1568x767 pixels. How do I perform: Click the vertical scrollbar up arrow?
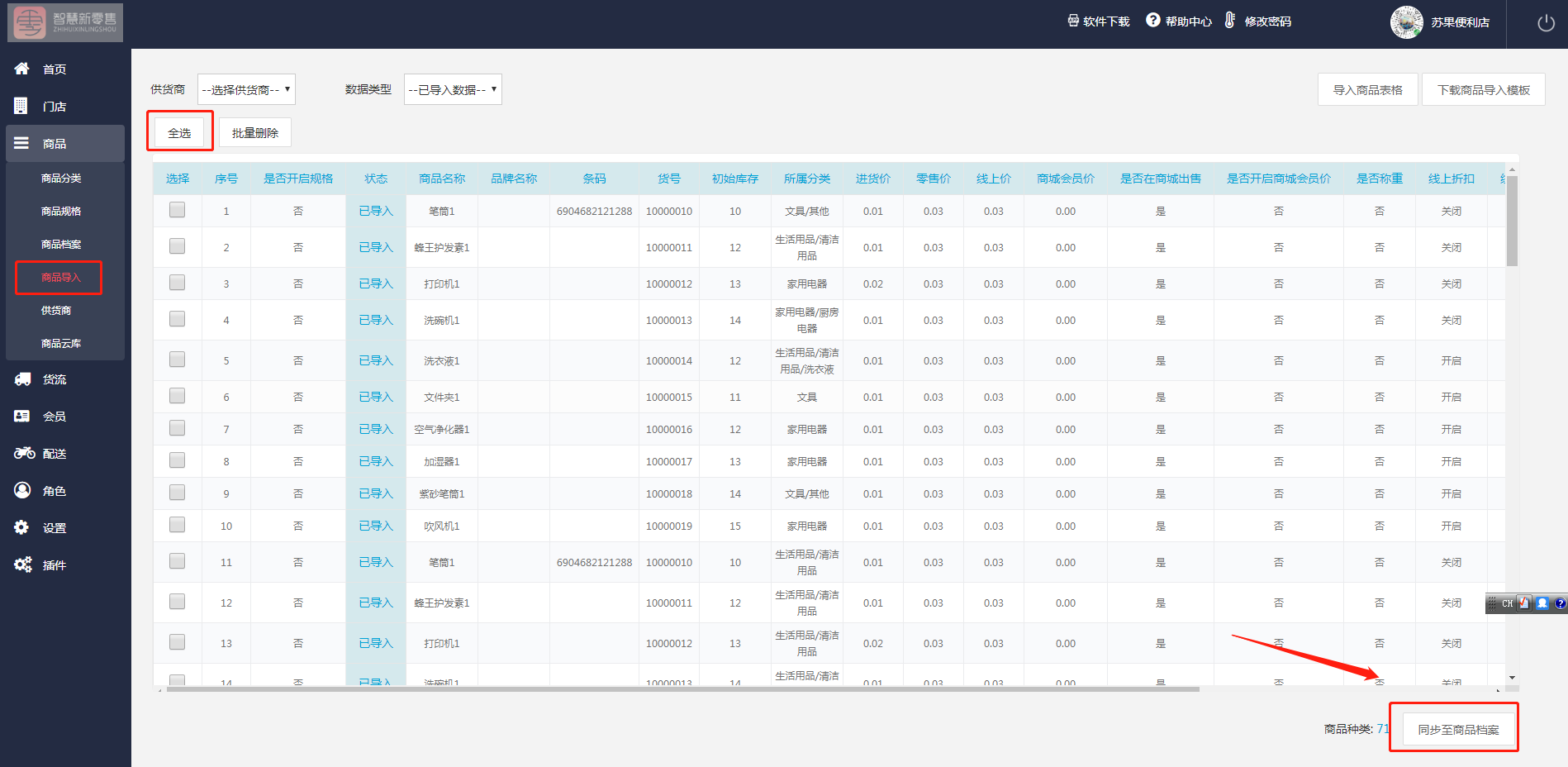(x=1512, y=169)
